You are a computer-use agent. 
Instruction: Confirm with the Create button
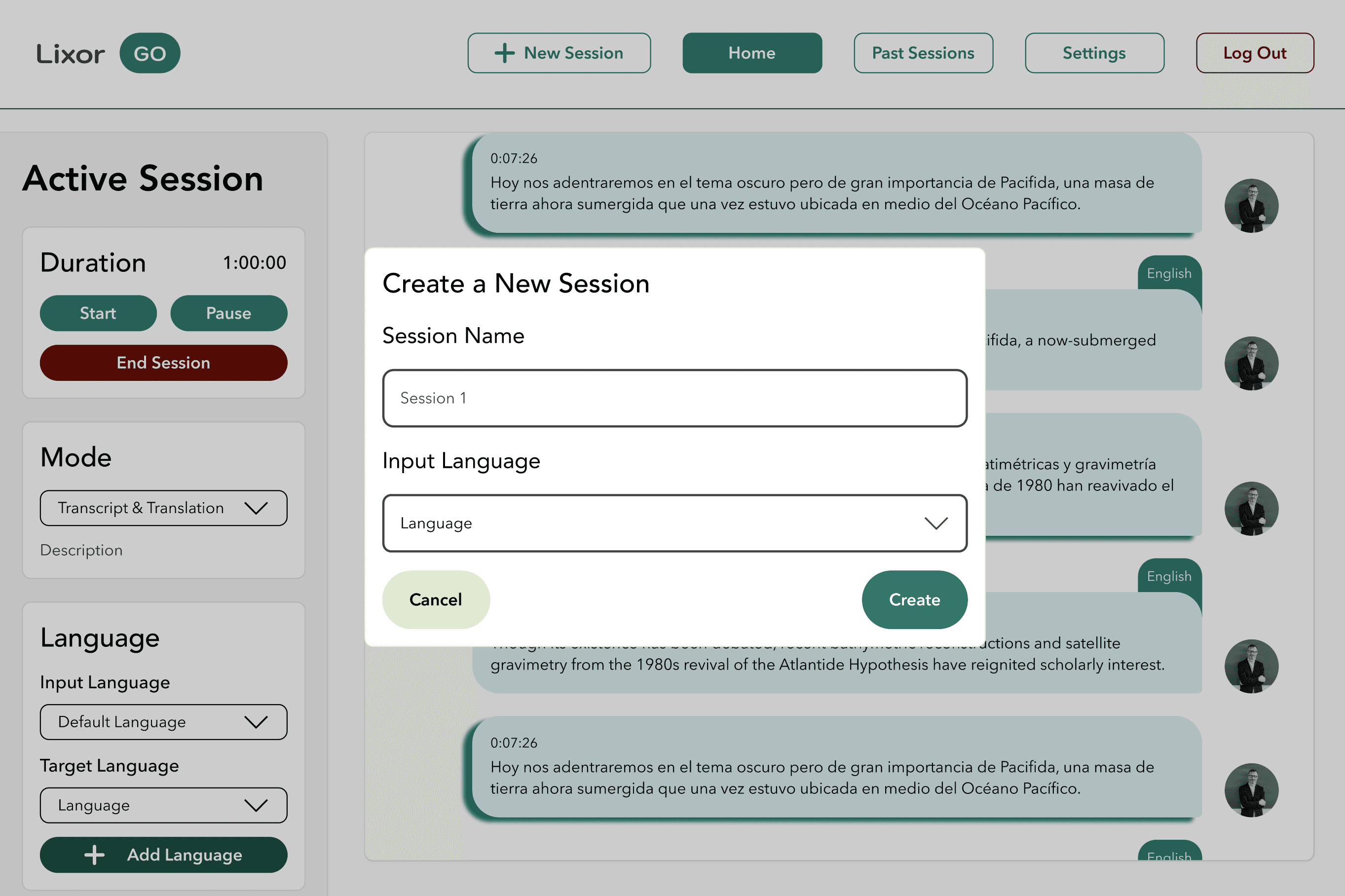pos(914,599)
